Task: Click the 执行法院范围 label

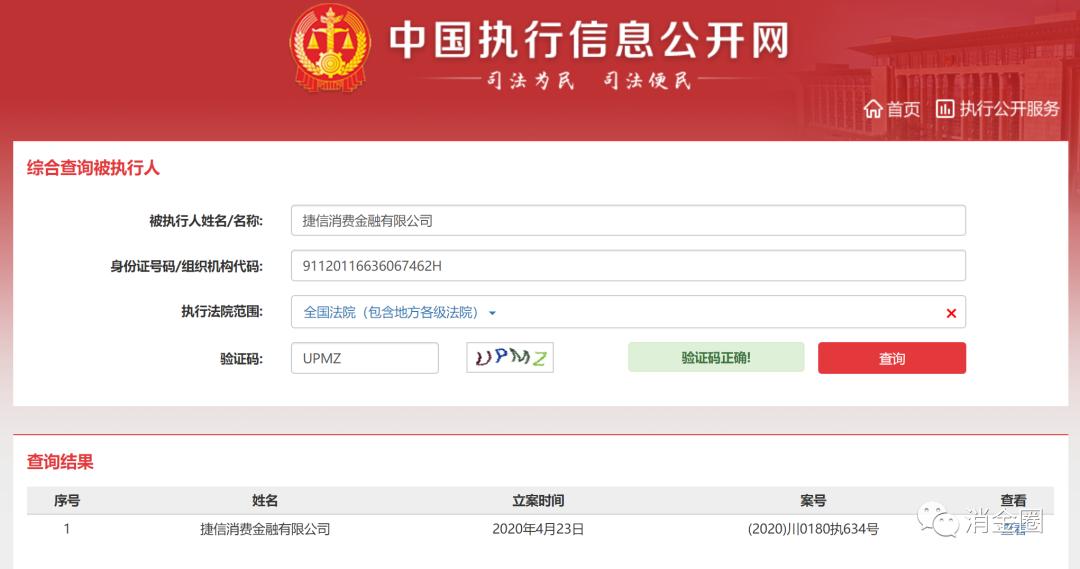Action: 222,312
